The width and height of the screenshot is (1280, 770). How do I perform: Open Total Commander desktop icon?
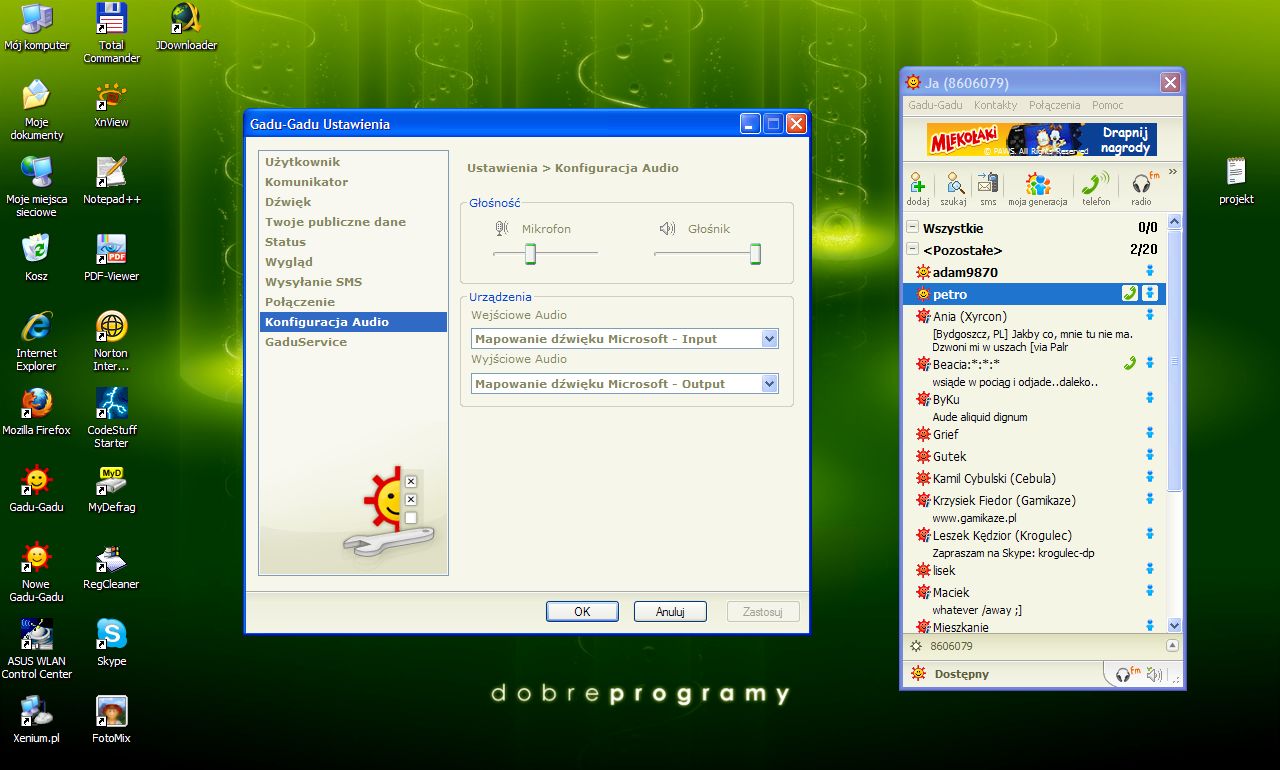coord(111,33)
